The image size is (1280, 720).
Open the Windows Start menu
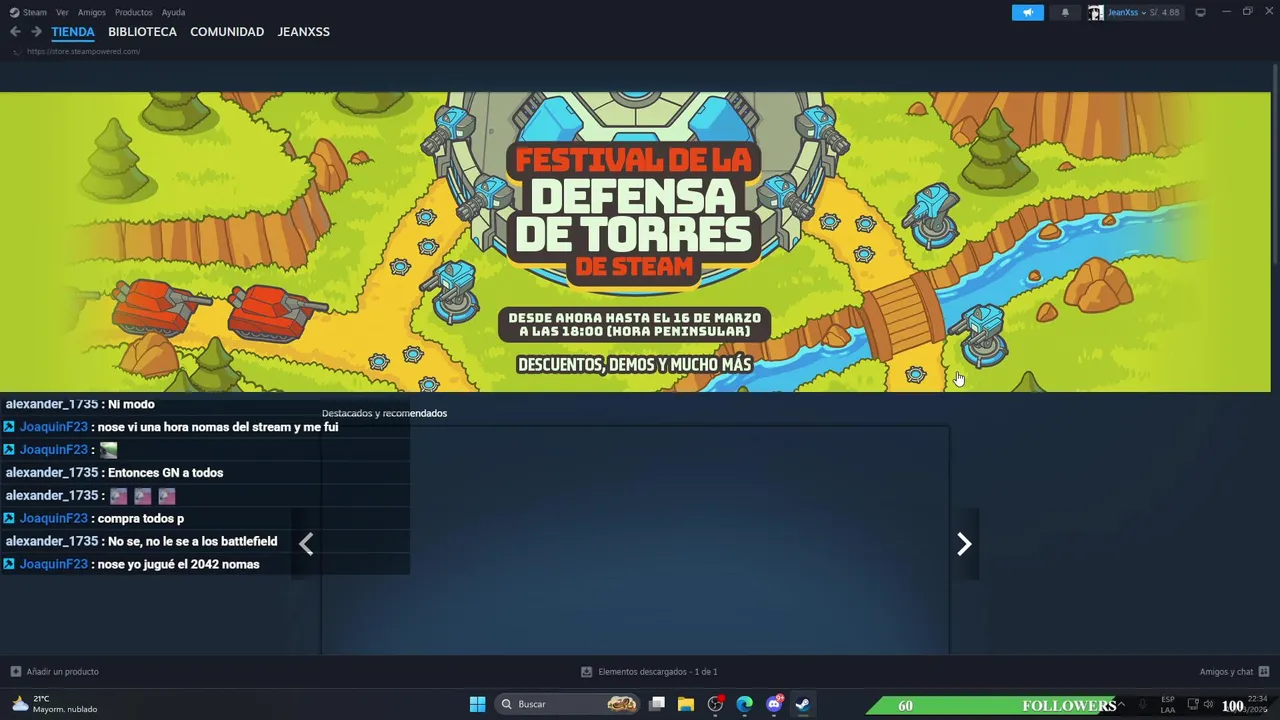tap(477, 704)
